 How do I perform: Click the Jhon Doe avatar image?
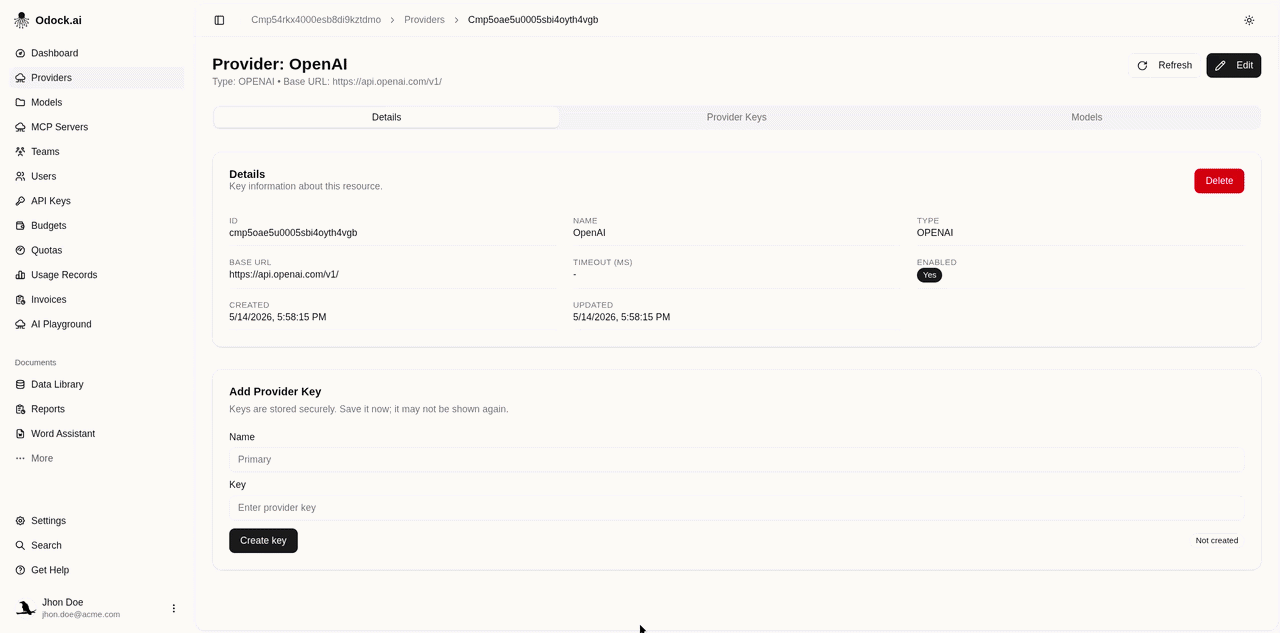(26, 608)
